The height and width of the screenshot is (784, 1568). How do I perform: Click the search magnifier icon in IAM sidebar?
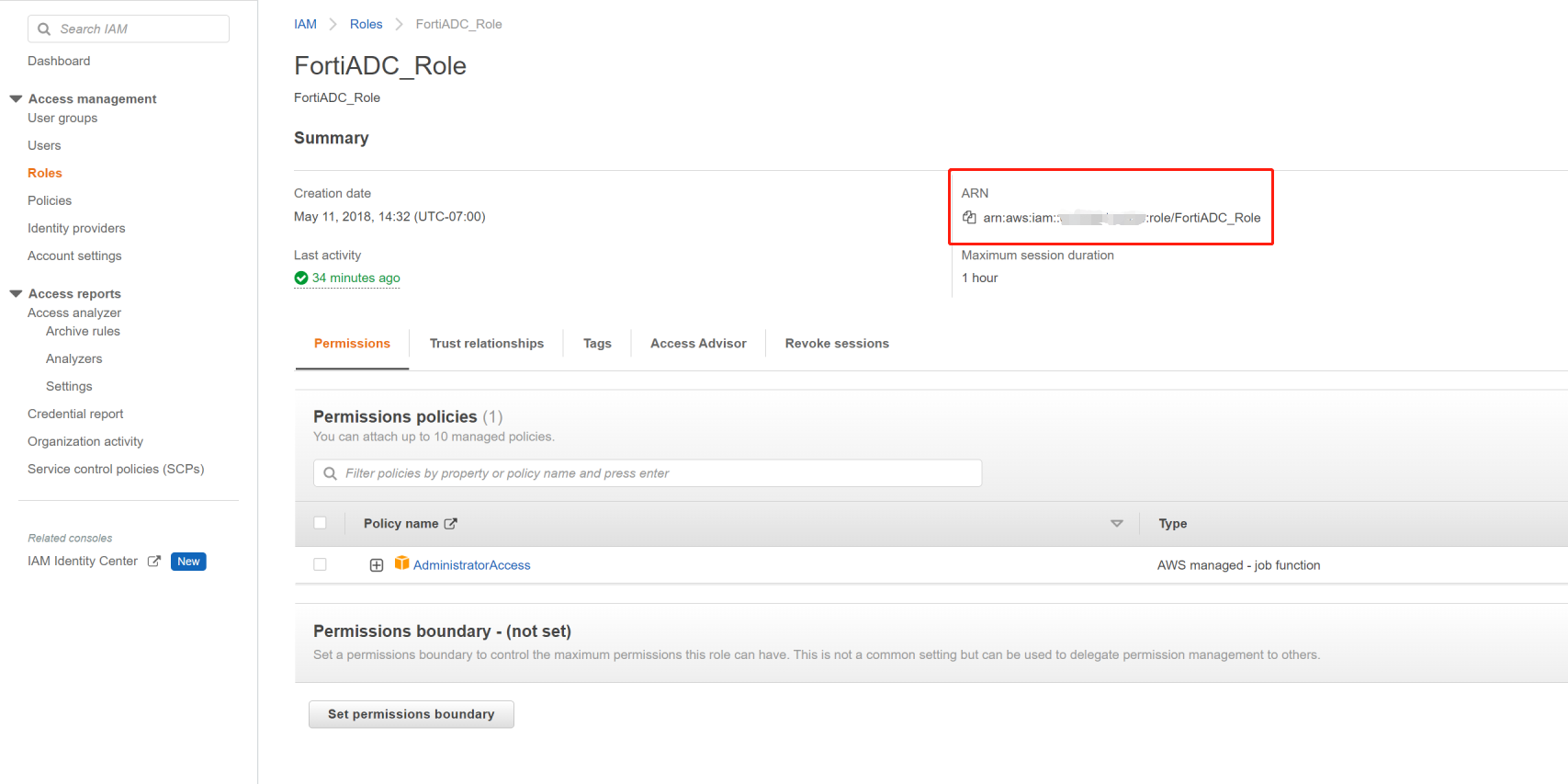point(44,29)
